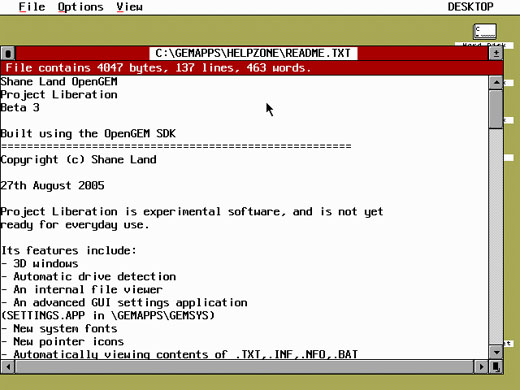Click the line '- New pointer icons'
This screenshot has width=520, height=390.
tap(62, 342)
